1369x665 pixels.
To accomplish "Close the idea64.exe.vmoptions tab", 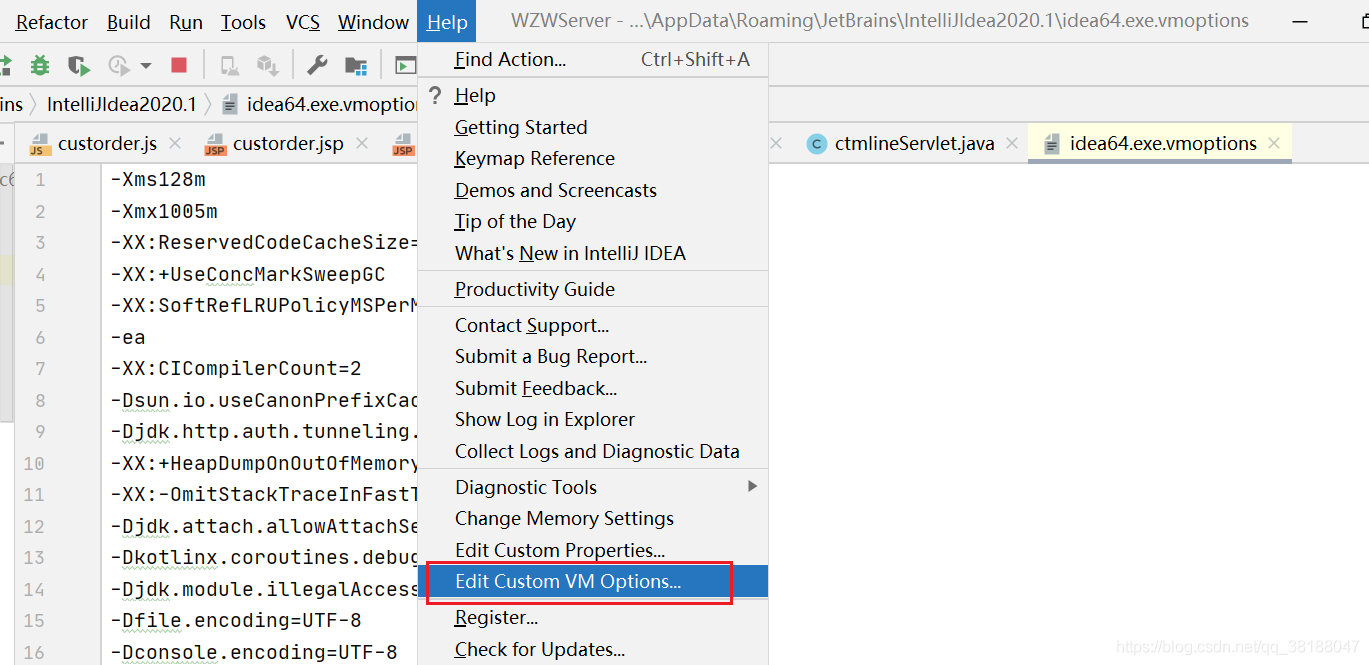I will (1274, 143).
